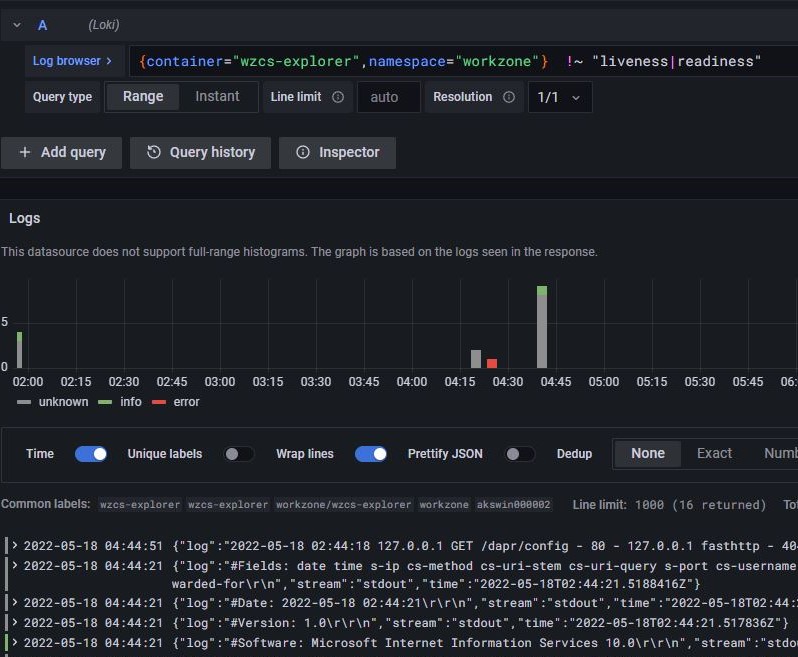
Task: Click the plus icon in Add query
Action: click(x=25, y=152)
